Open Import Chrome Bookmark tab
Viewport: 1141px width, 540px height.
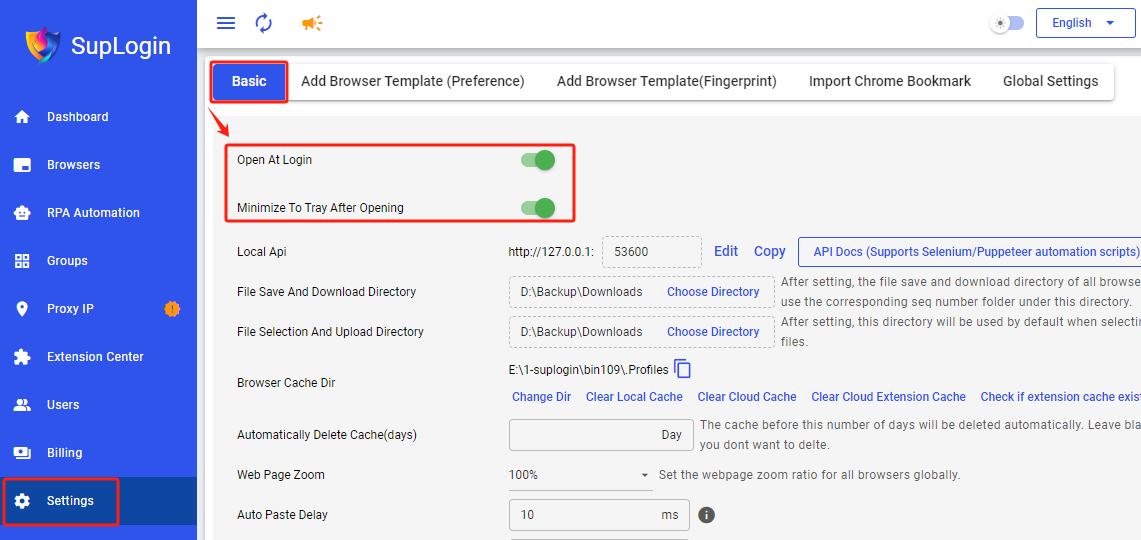[889, 81]
